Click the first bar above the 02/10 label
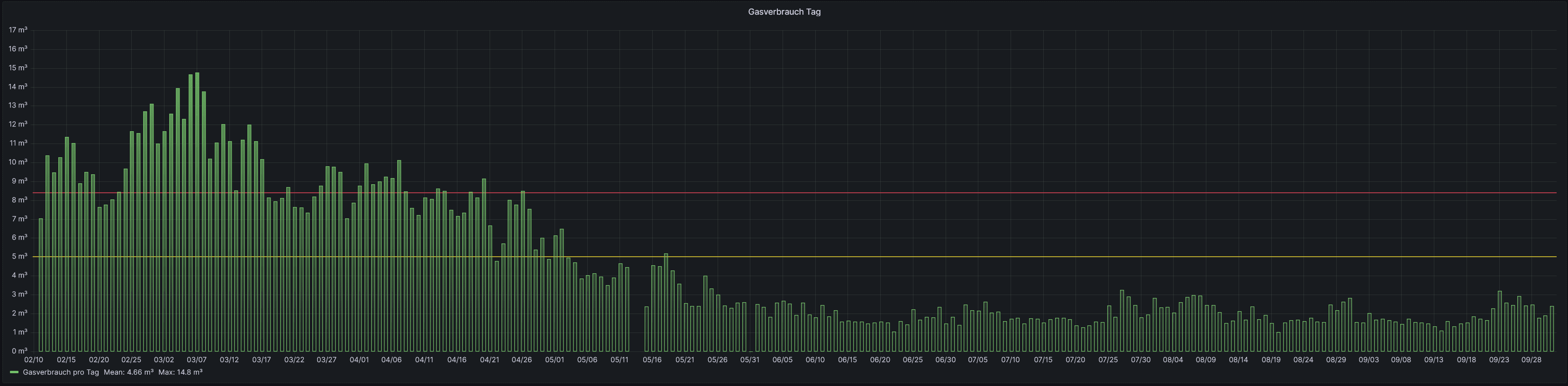The width and height of the screenshot is (1568, 386). (41, 285)
